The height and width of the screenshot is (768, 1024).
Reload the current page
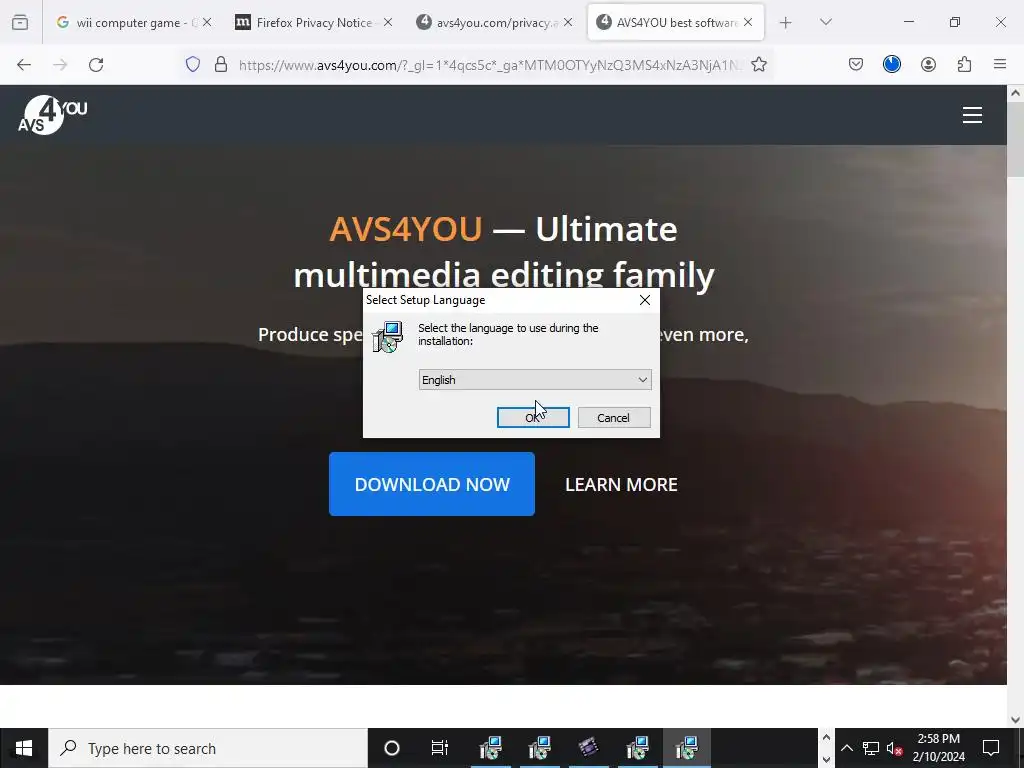pyautogui.click(x=96, y=65)
